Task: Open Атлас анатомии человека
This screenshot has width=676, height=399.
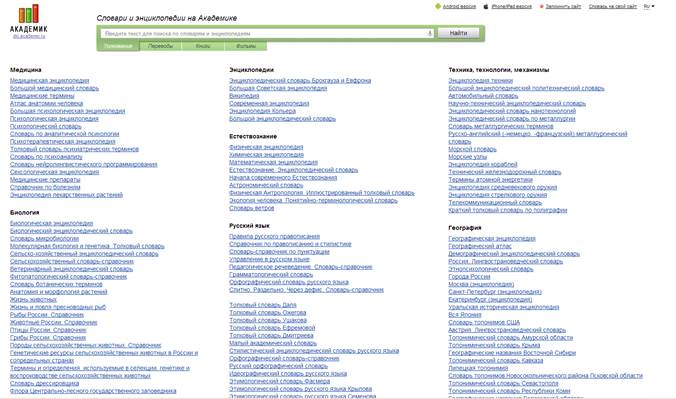Action: 46,104
